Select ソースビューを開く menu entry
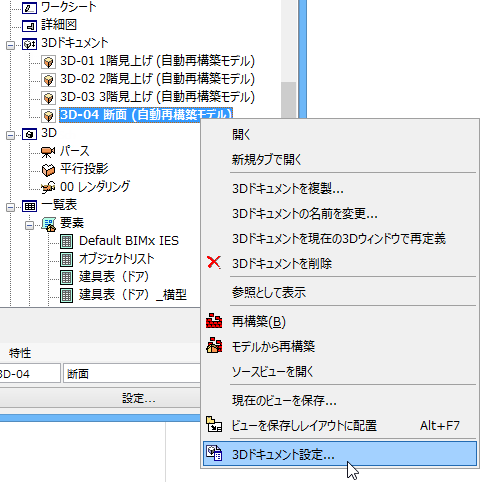Screen dimensions: 483x482 pyautogui.click(x=340, y=371)
